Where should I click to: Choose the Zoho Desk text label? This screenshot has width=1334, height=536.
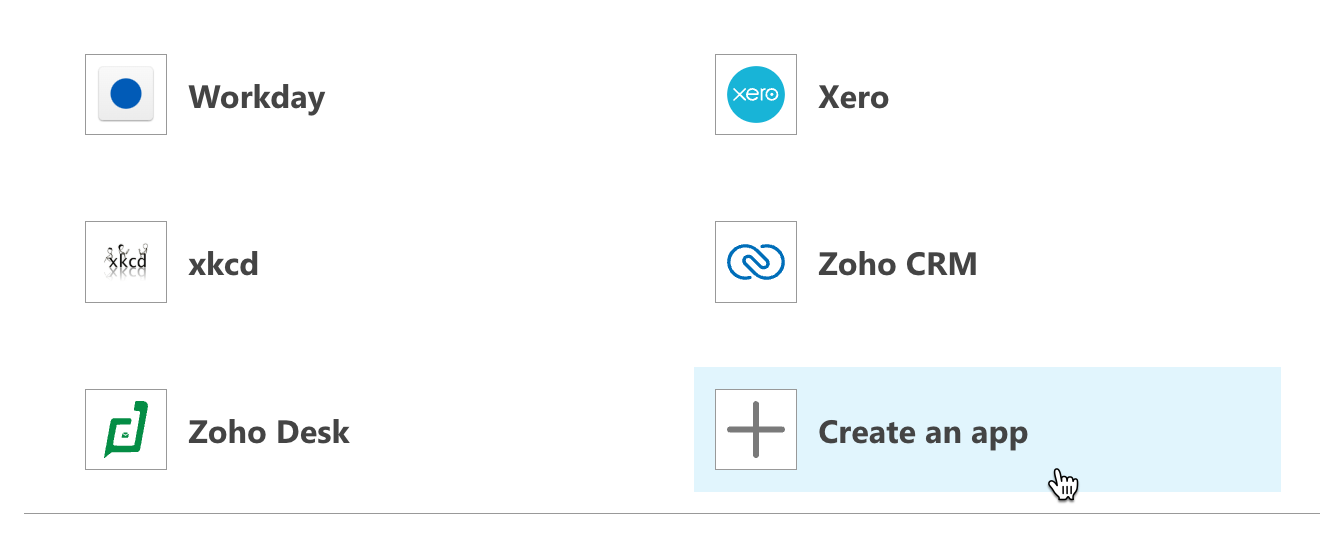269,432
